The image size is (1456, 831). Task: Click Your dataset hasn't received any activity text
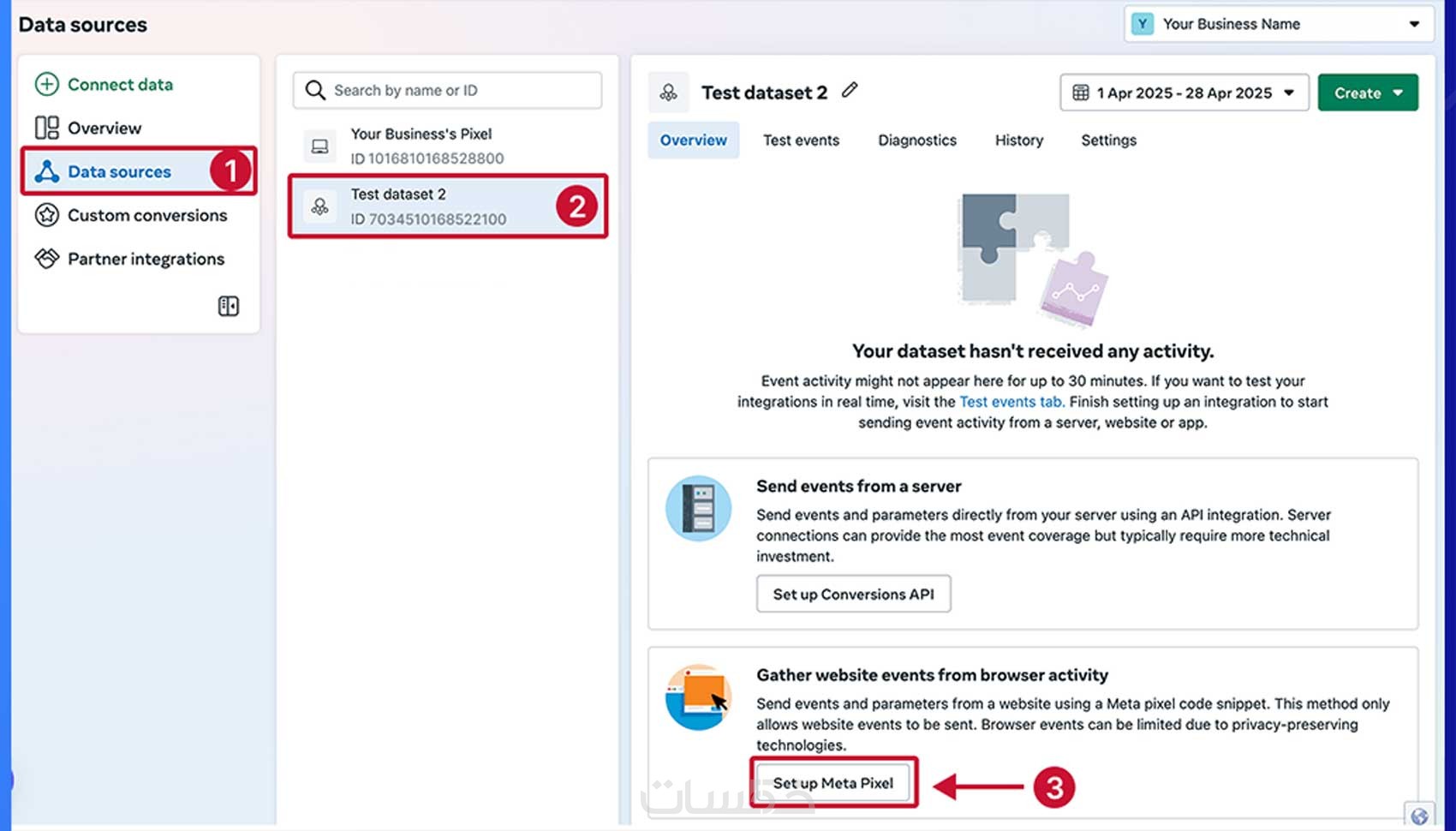click(x=1032, y=351)
